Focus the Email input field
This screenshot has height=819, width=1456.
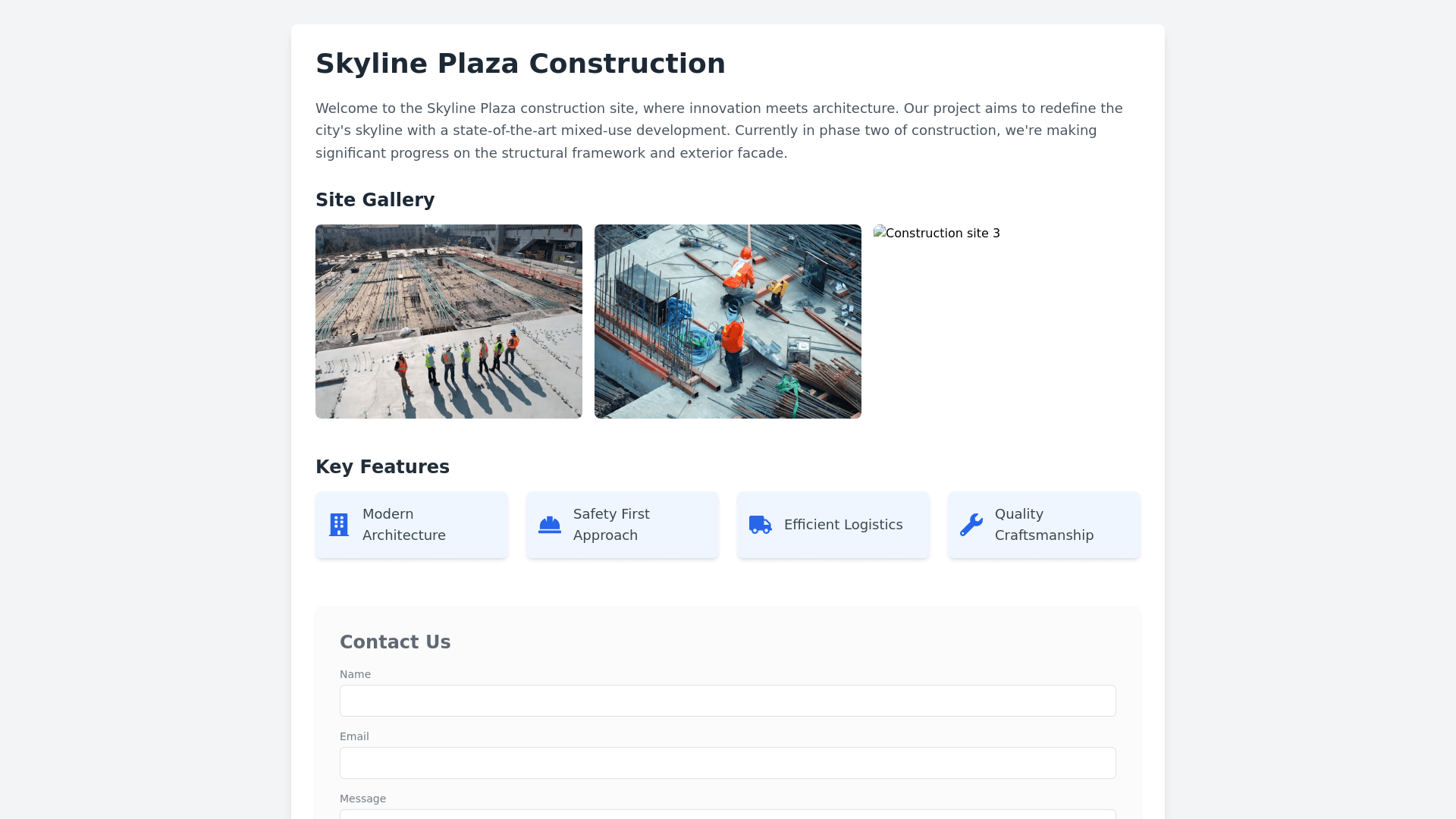(x=728, y=763)
